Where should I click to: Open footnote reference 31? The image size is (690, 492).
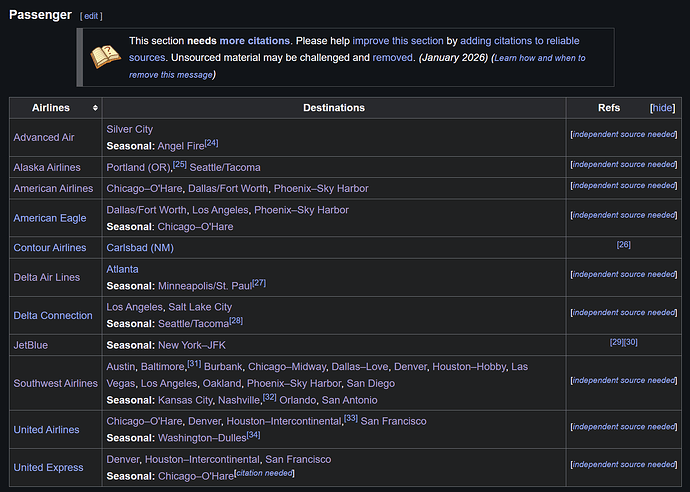pos(194,363)
